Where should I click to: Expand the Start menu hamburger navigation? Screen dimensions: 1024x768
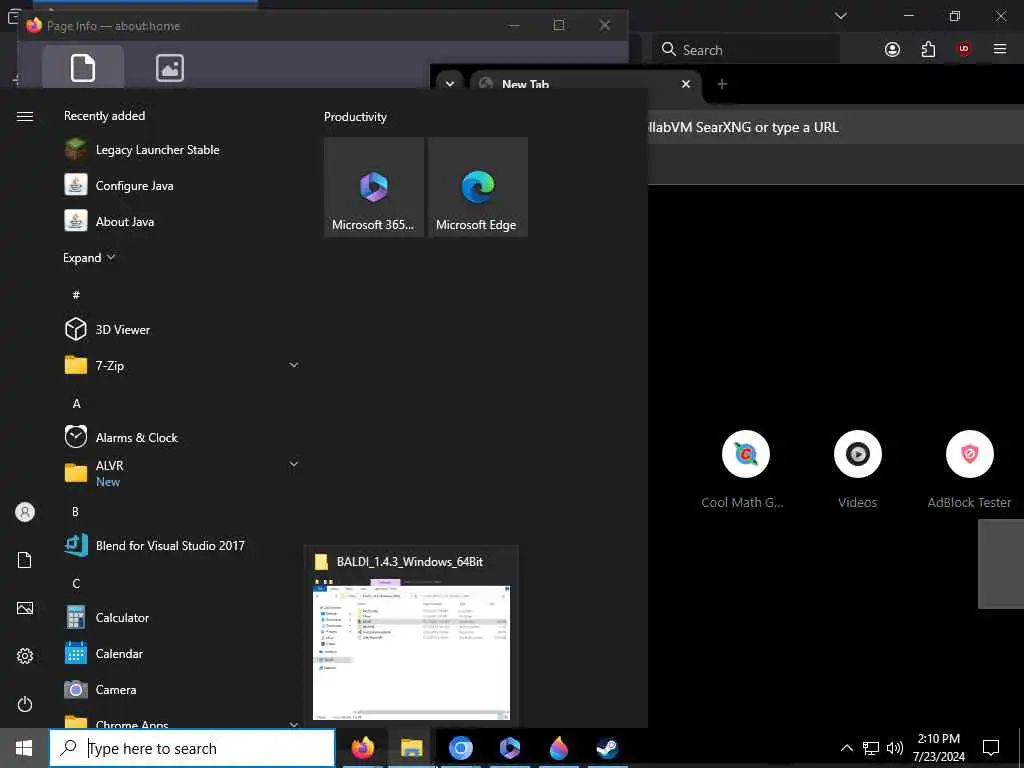25,116
